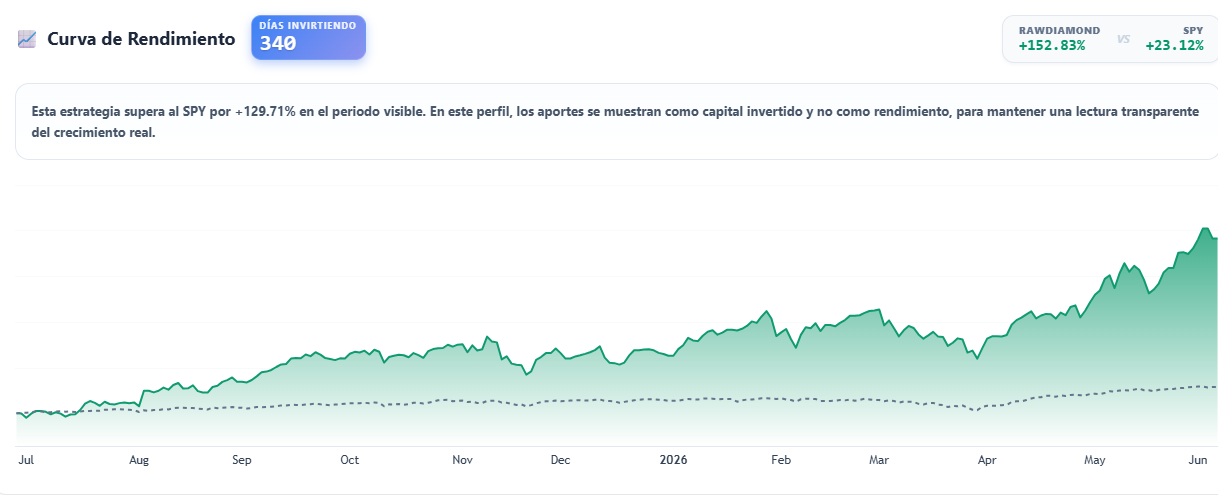Click the VS label between strategies
This screenshot has height=495, width=1218.
[1123, 39]
